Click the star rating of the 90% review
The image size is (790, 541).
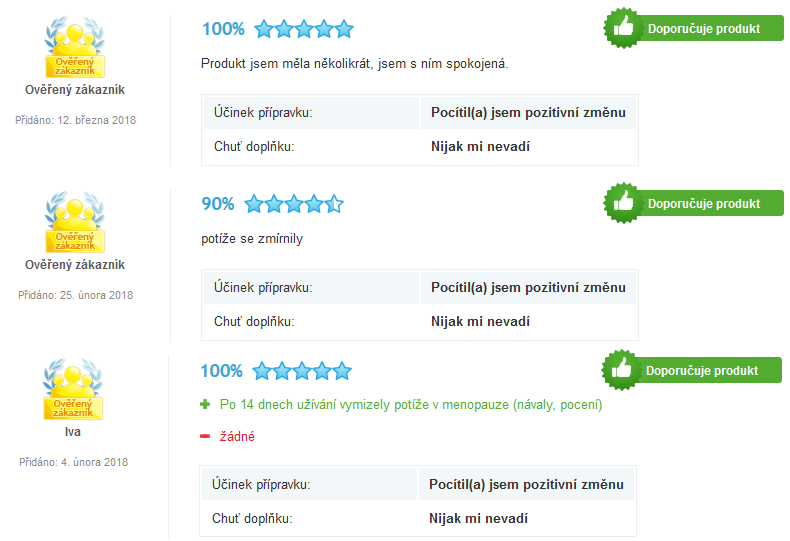(294, 204)
